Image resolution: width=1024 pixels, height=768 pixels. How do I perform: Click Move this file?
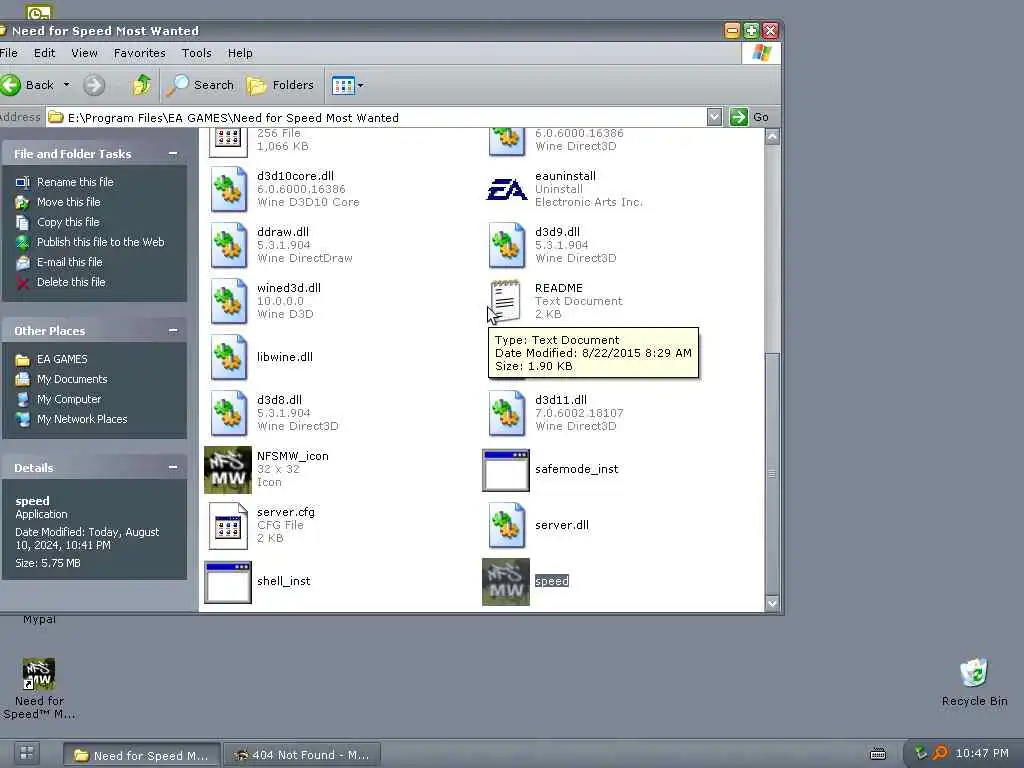pos(69,202)
